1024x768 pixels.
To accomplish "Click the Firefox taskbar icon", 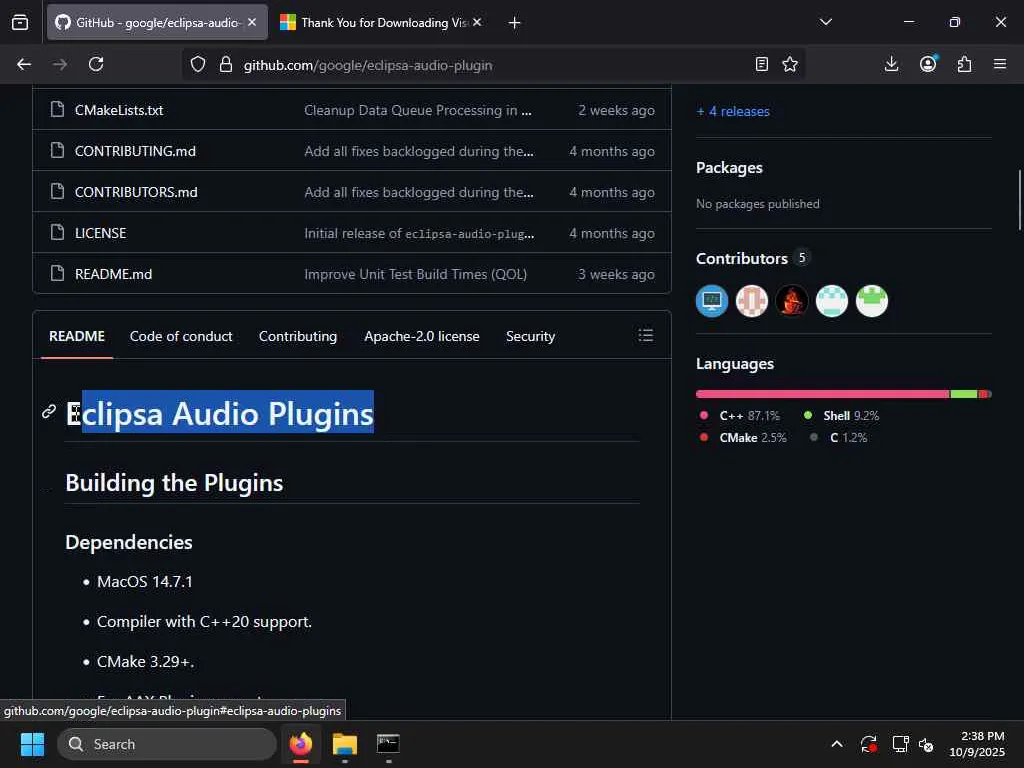I will click(300, 744).
